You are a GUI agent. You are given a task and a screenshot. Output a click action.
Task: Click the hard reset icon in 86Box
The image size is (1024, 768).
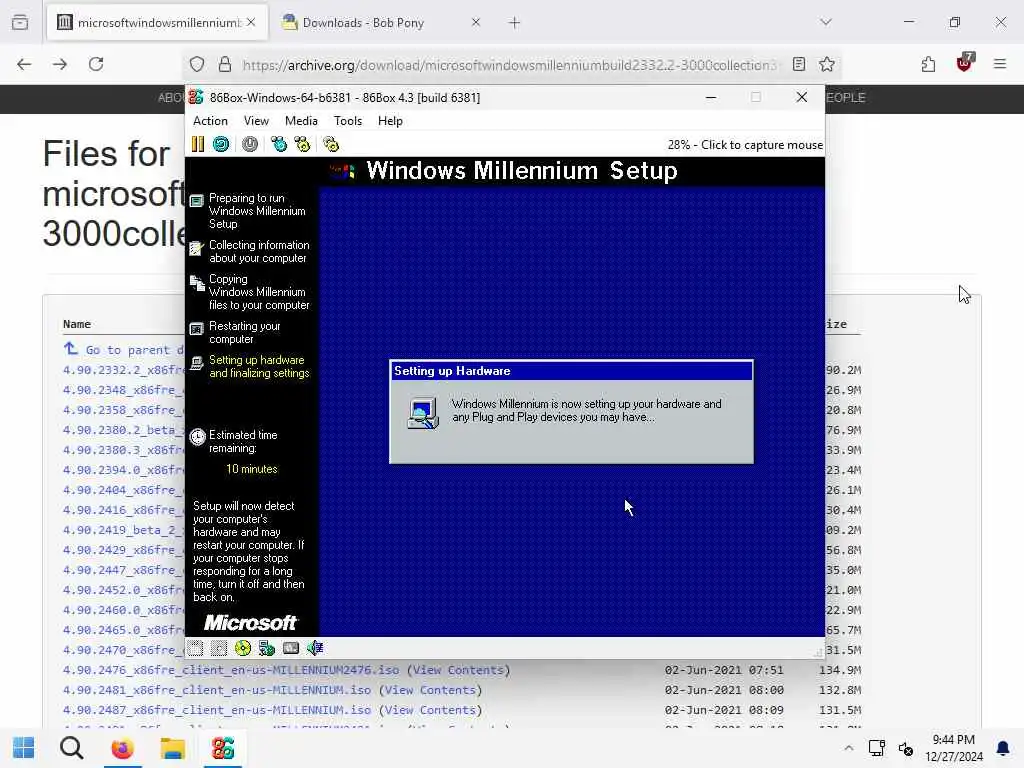coord(221,144)
